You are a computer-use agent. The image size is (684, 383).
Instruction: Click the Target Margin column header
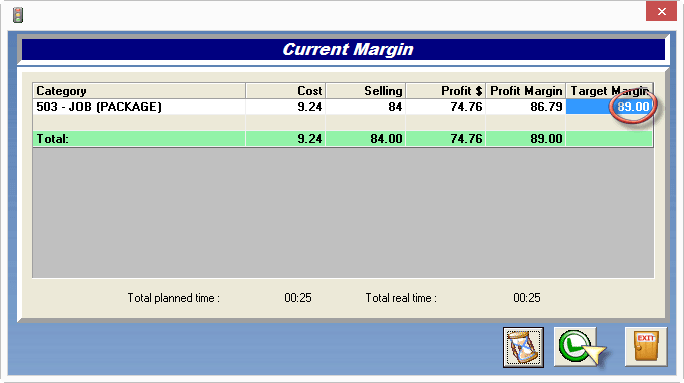point(609,91)
